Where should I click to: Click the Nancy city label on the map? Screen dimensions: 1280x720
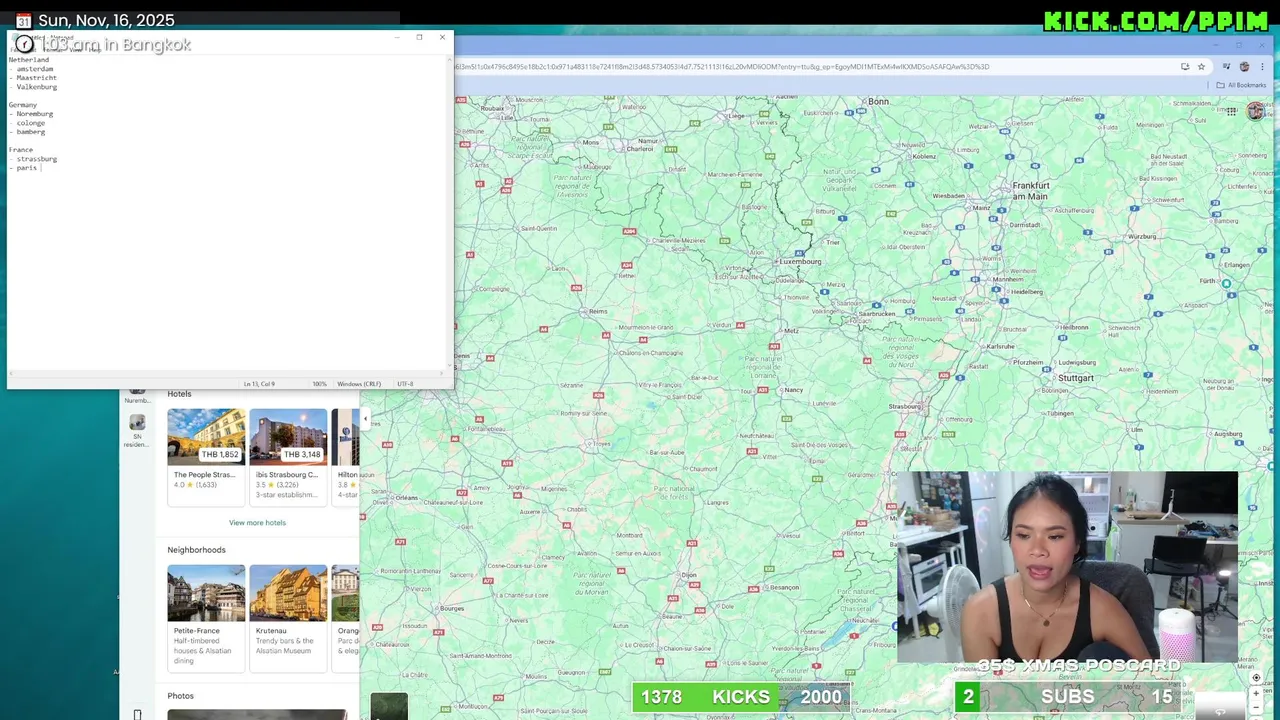click(795, 390)
